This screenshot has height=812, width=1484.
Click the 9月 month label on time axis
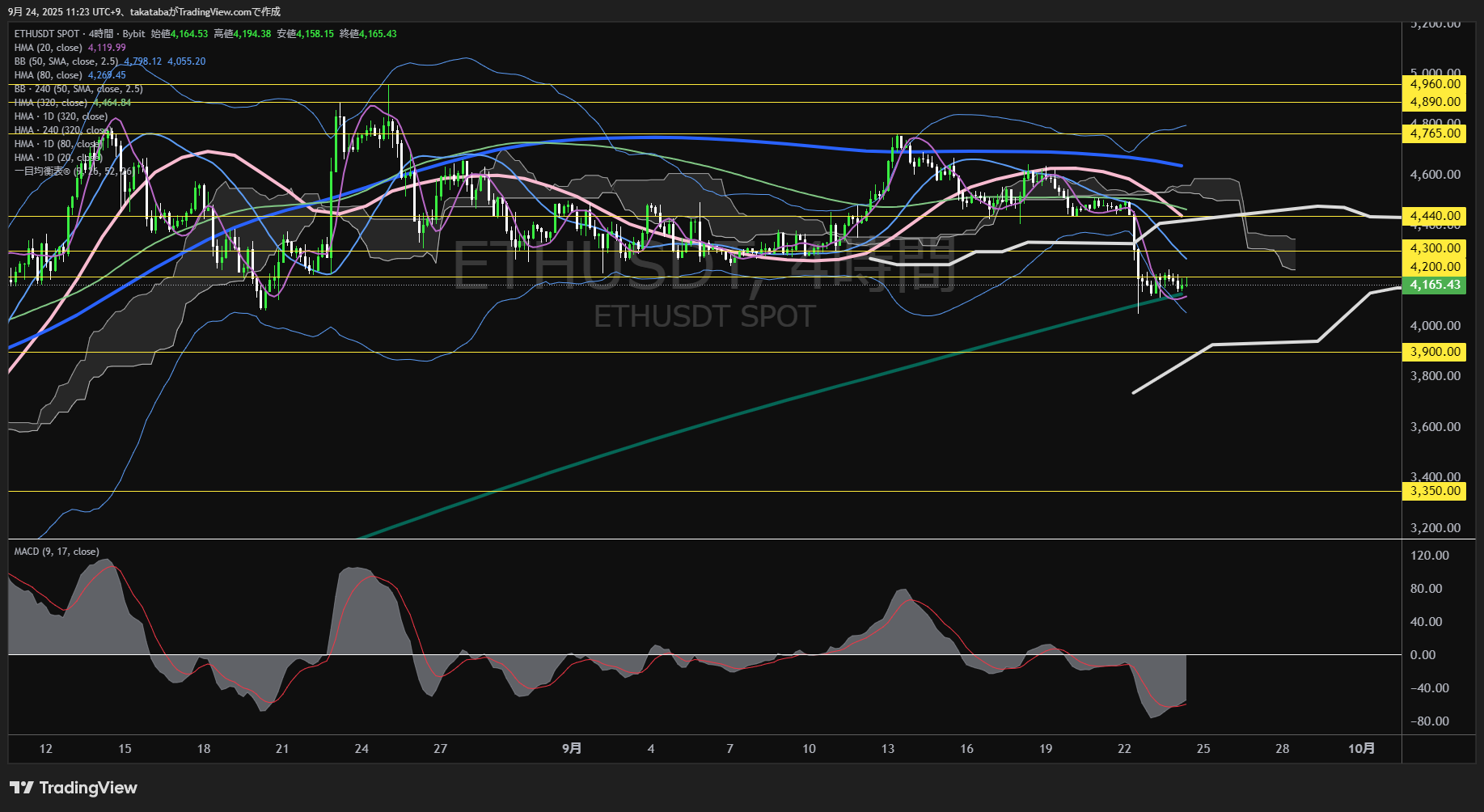[572, 749]
